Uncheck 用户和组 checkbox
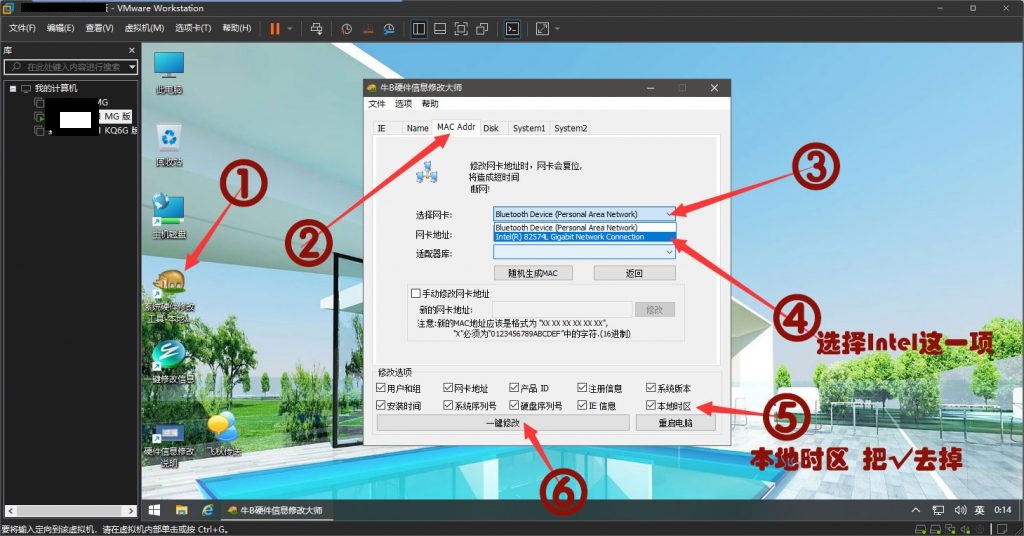 coord(381,388)
